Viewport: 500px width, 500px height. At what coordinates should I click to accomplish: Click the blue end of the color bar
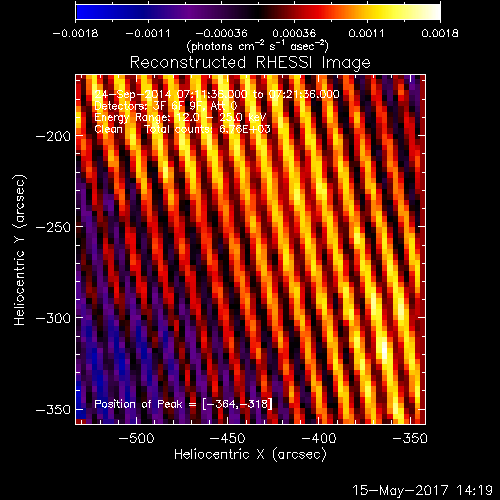tap(83, 12)
